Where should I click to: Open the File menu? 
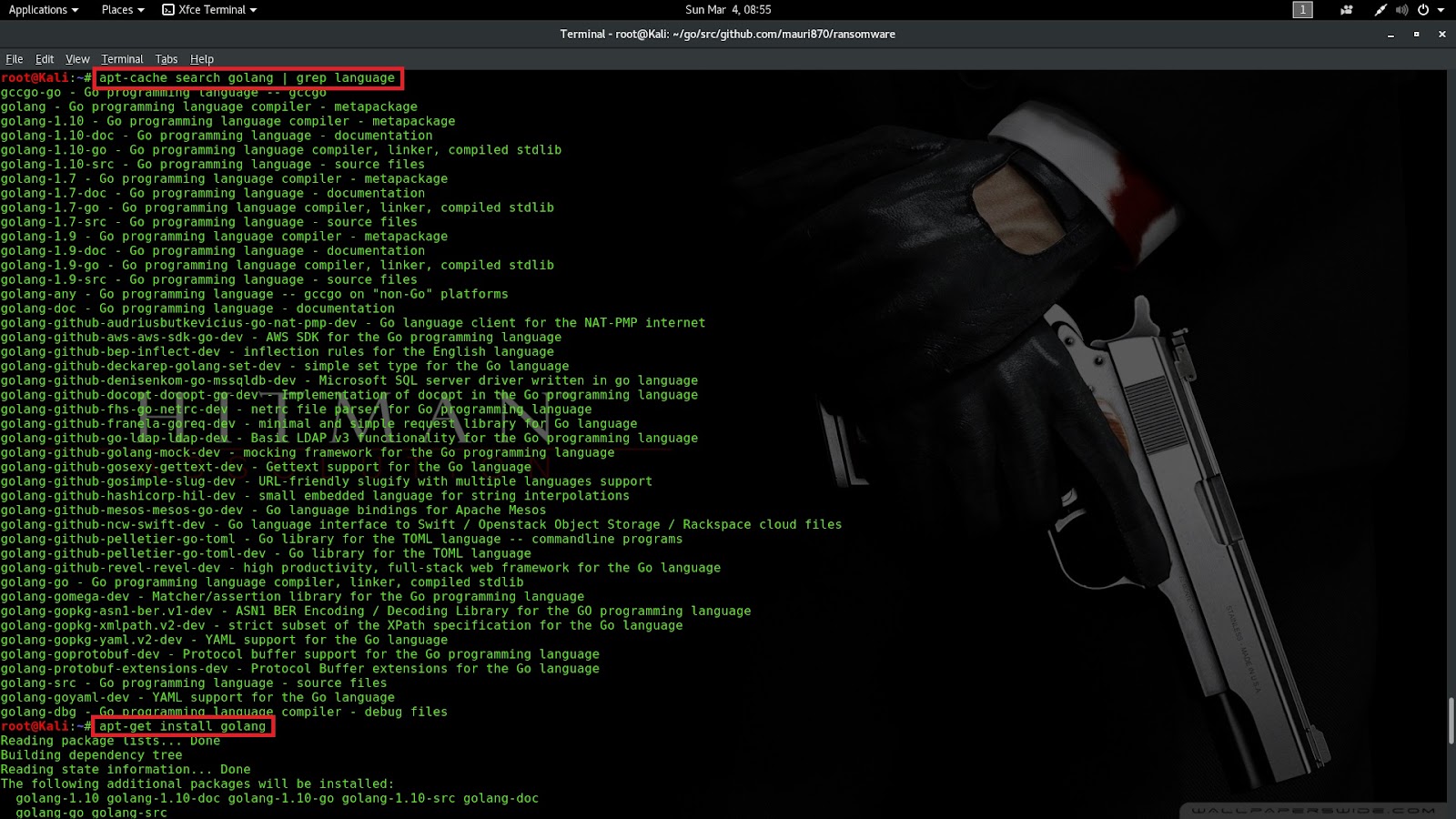point(15,59)
